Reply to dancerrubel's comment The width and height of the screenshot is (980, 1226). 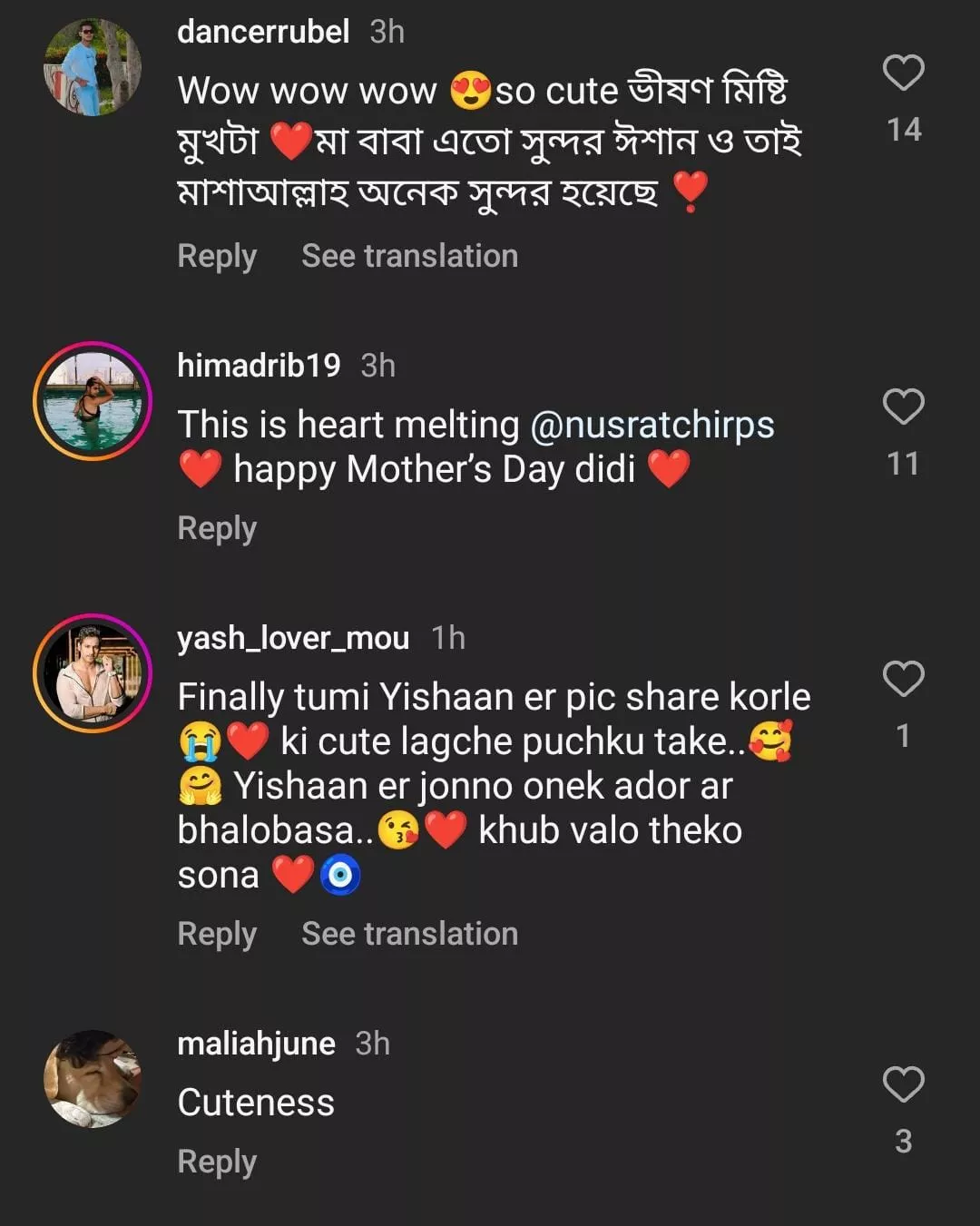tap(217, 256)
